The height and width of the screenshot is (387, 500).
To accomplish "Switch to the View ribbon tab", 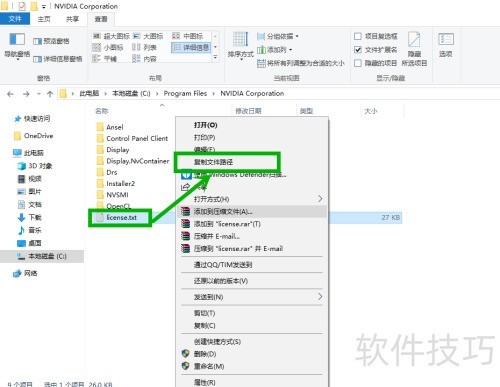I will coord(101,19).
